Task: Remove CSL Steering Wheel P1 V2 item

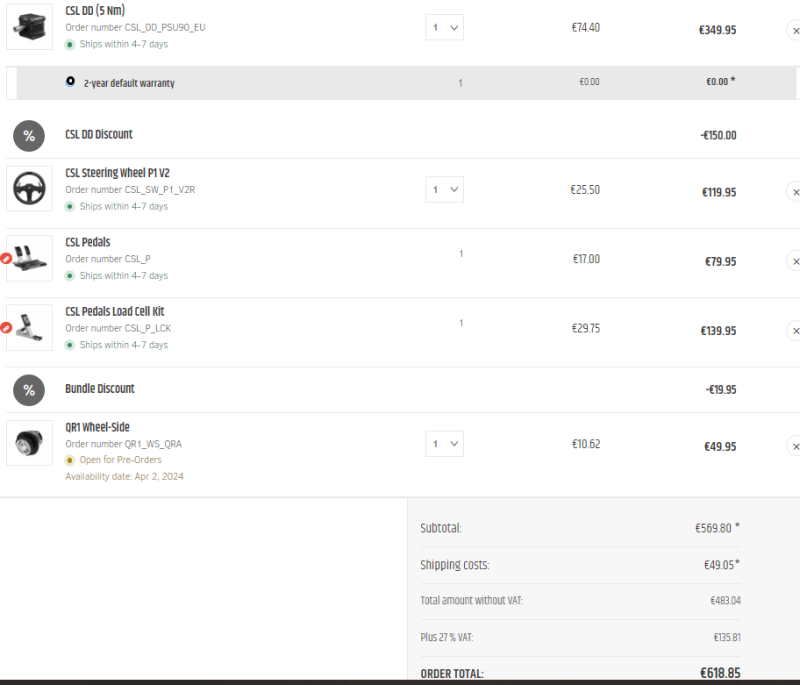Action: pyautogui.click(x=794, y=192)
